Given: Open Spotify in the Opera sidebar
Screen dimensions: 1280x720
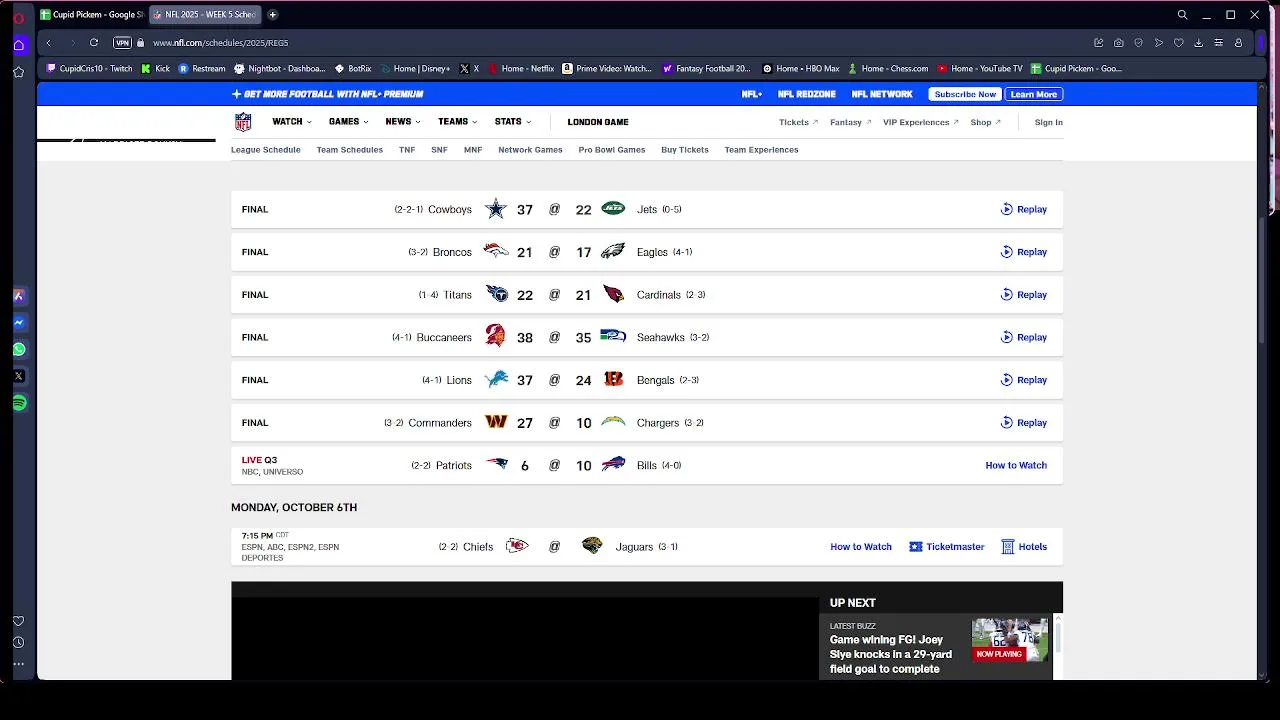Looking at the screenshot, I should tap(19, 403).
